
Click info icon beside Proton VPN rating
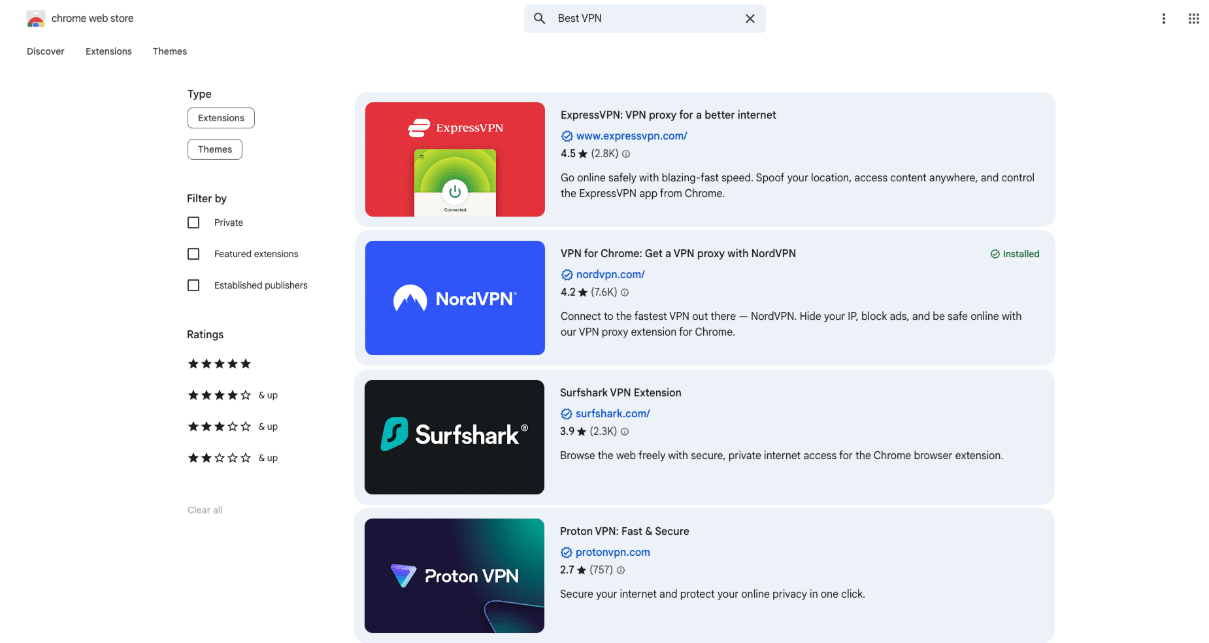coord(621,571)
